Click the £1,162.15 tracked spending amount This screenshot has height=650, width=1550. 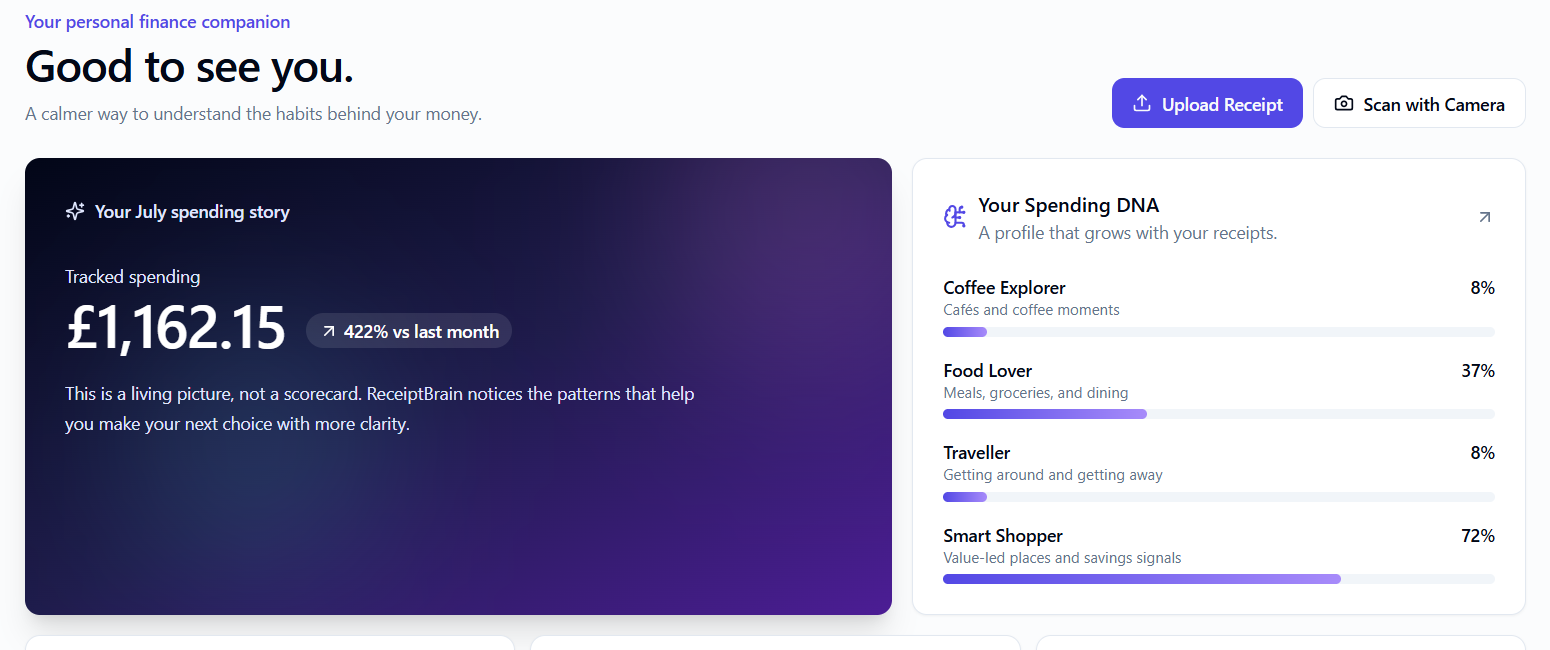(176, 329)
